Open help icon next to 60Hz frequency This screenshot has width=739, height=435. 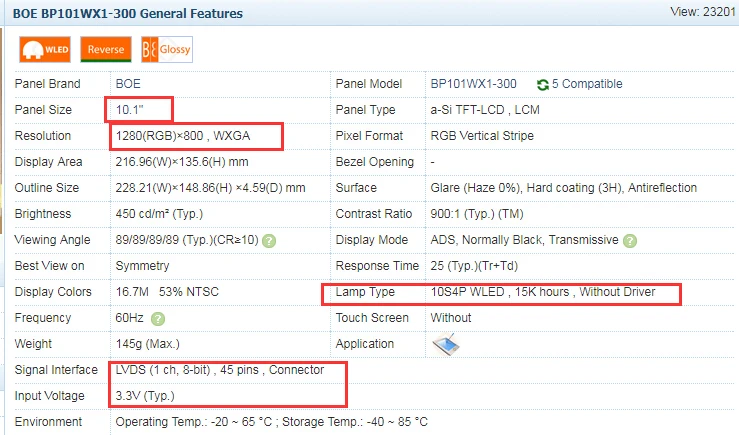[x=158, y=319]
